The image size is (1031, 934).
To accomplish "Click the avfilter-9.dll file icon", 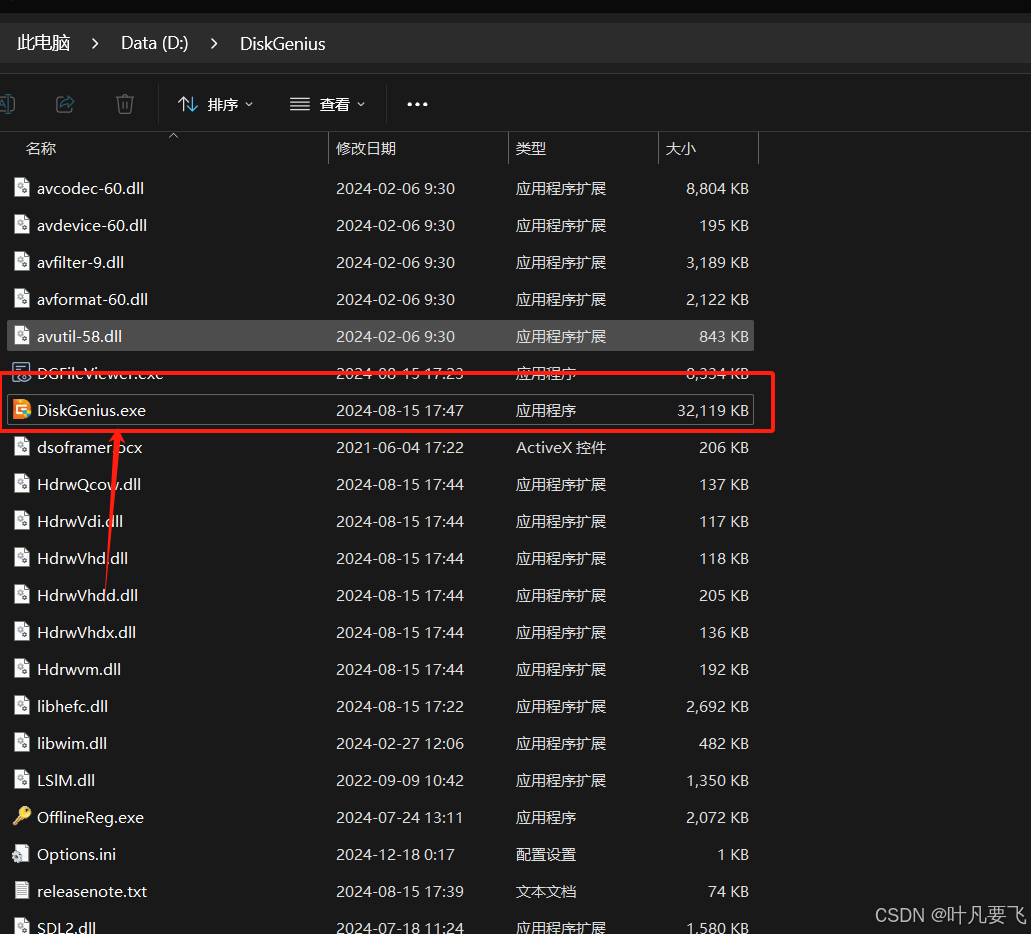I will pyautogui.click(x=22, y=261).
